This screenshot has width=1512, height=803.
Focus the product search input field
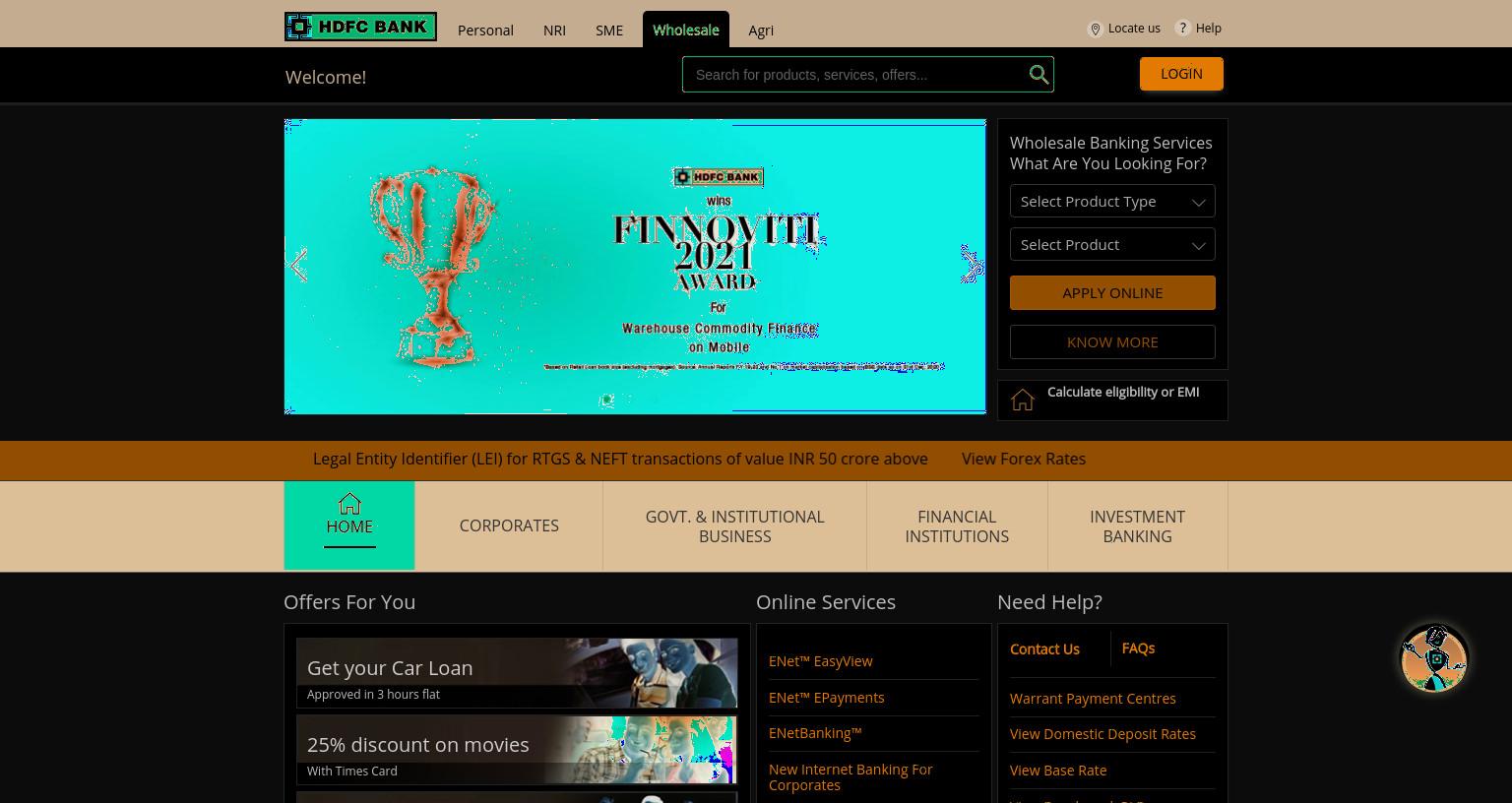[856, 75]
